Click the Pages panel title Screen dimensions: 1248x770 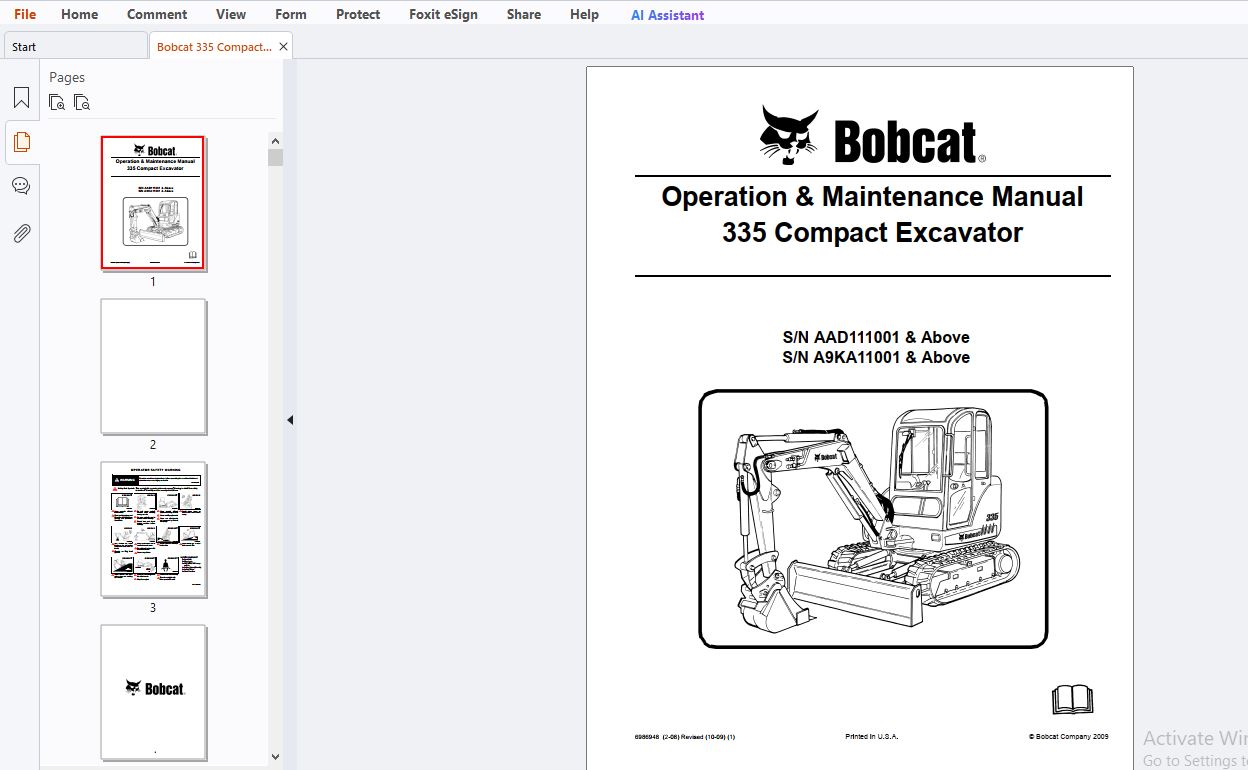click(67, 77)
